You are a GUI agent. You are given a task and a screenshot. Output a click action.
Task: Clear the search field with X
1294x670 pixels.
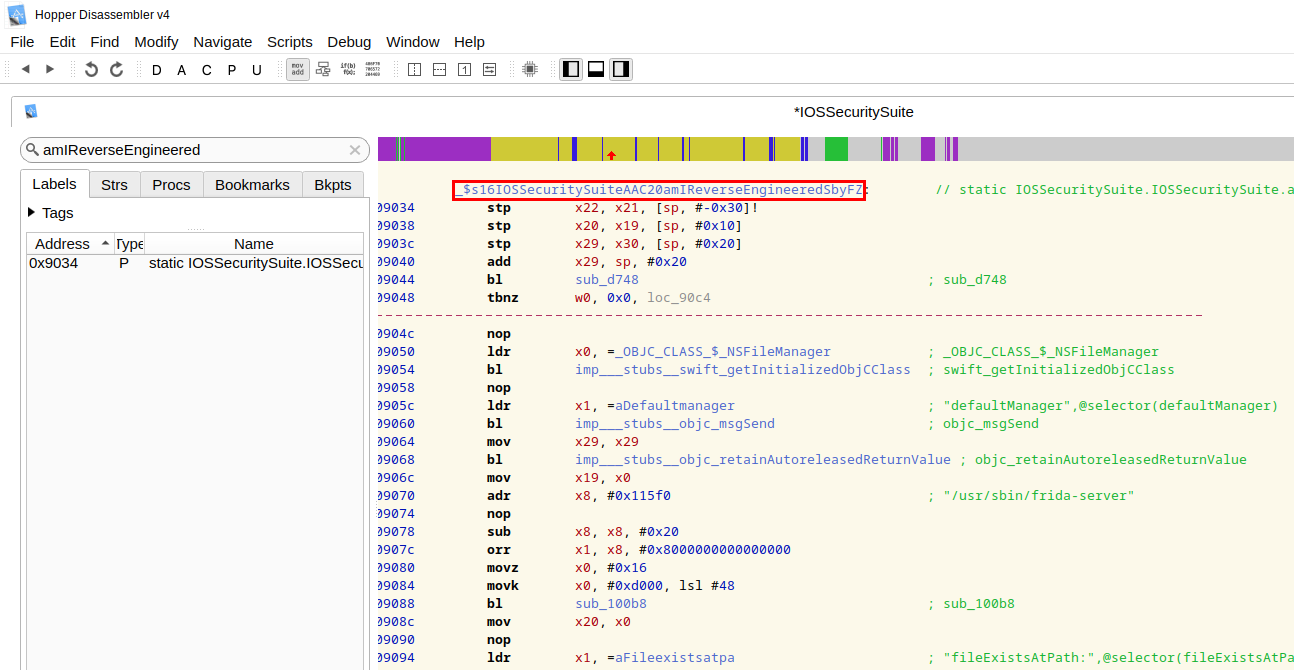tap(354, 150)
